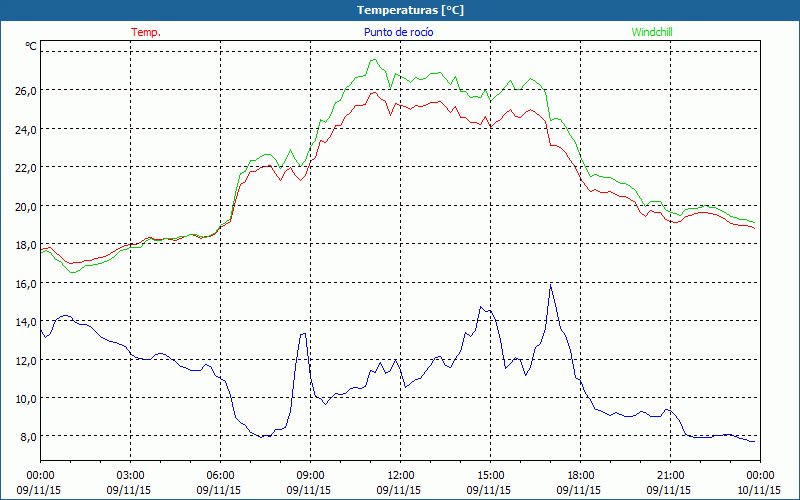800x500 pixels.
Task: Click the green Windchill legend label
Action: 652,32
